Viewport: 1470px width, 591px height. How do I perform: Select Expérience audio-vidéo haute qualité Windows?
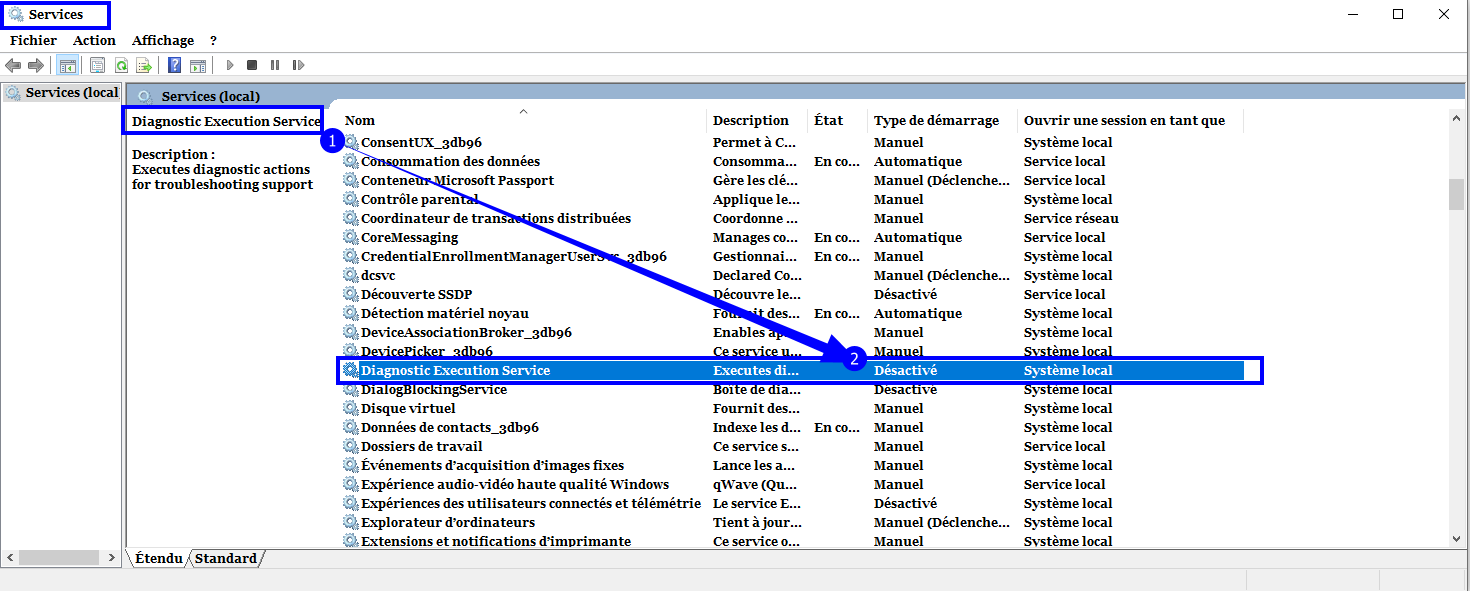point(515,484)
